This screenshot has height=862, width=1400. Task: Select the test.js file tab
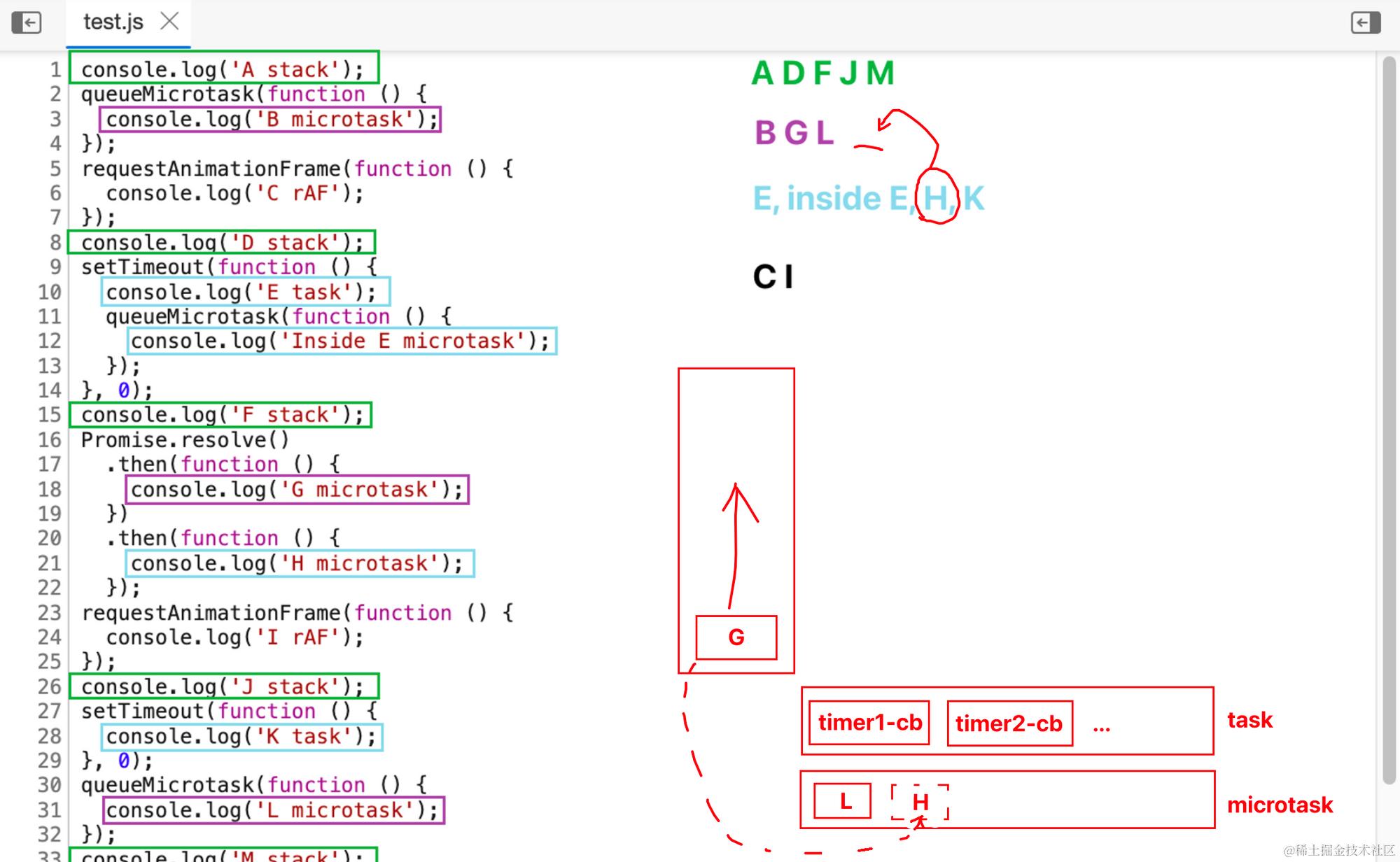pyautogui.click(x=113, y=22)
